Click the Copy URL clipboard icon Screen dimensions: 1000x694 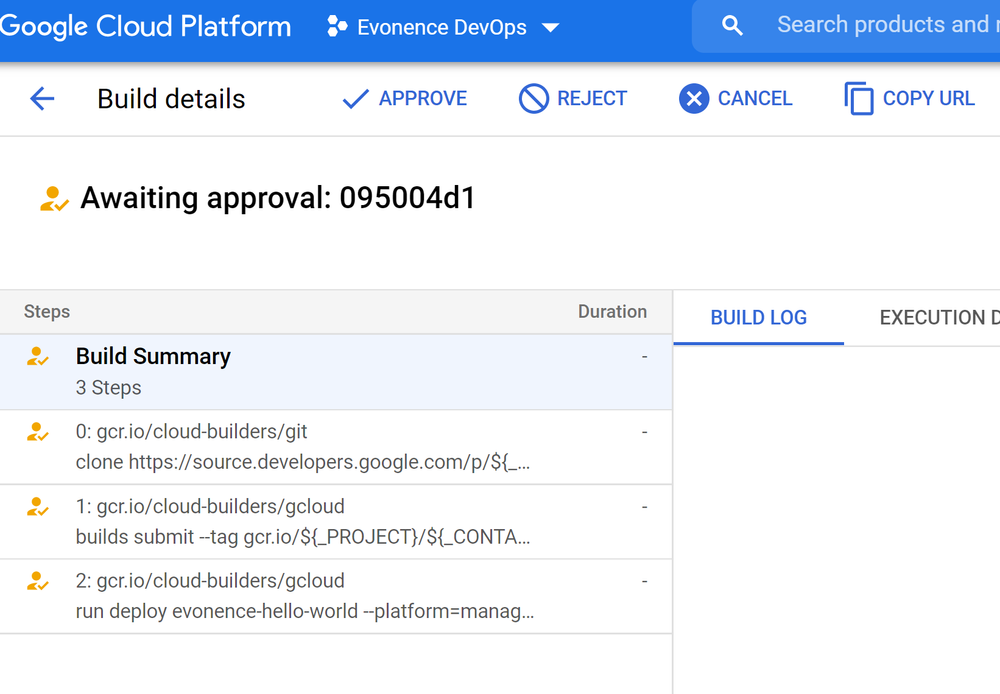point(857,98)
